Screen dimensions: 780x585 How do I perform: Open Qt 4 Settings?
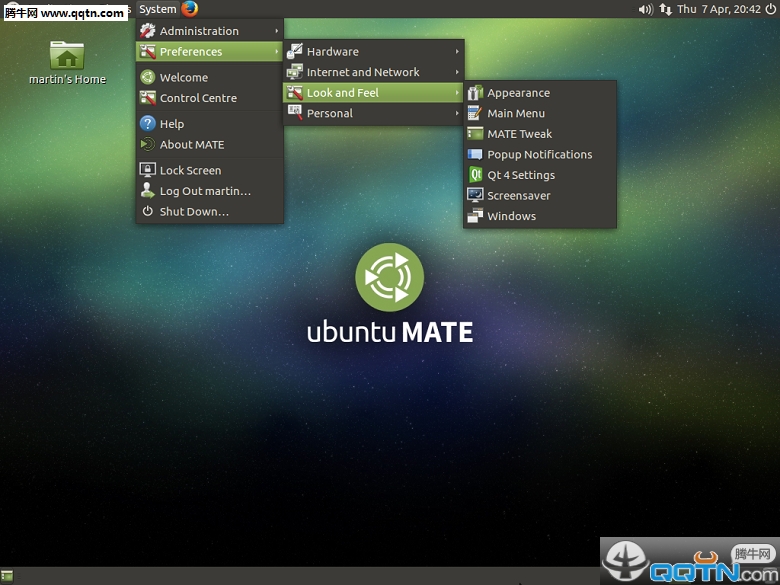(x=520, y=175)
